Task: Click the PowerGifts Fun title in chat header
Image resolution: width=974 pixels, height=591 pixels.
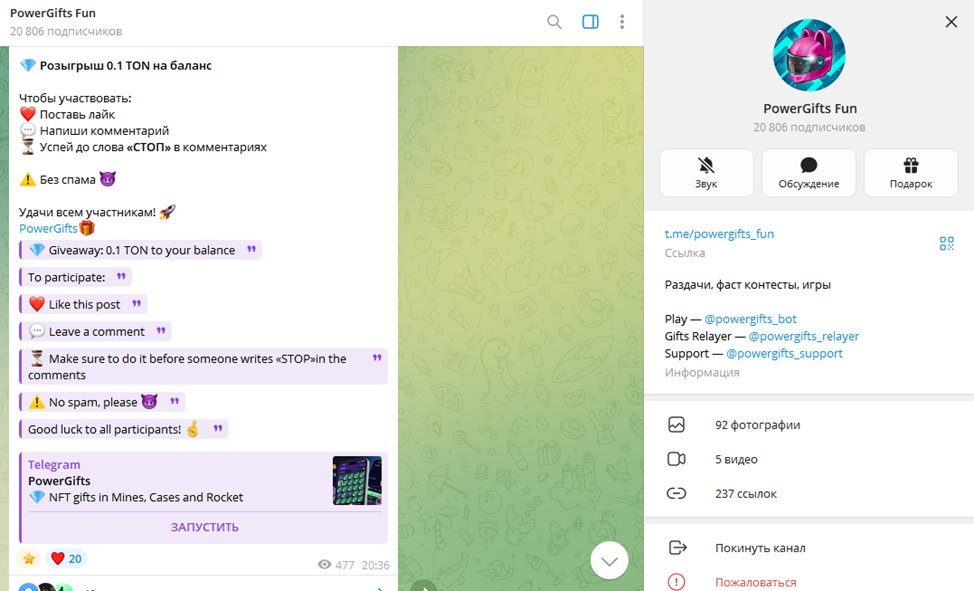Action: [x=53, y=13]
